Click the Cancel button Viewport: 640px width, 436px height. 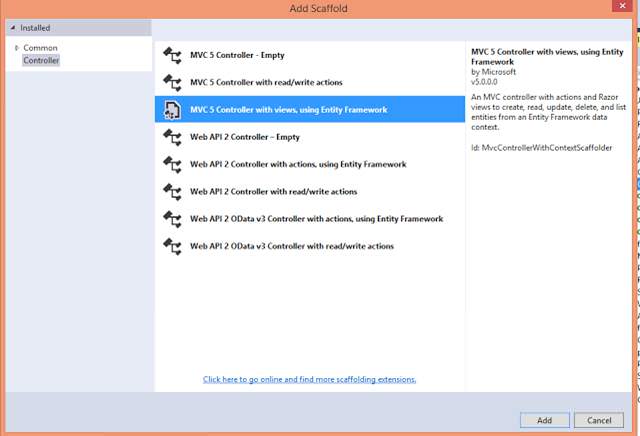pos(599,420)
